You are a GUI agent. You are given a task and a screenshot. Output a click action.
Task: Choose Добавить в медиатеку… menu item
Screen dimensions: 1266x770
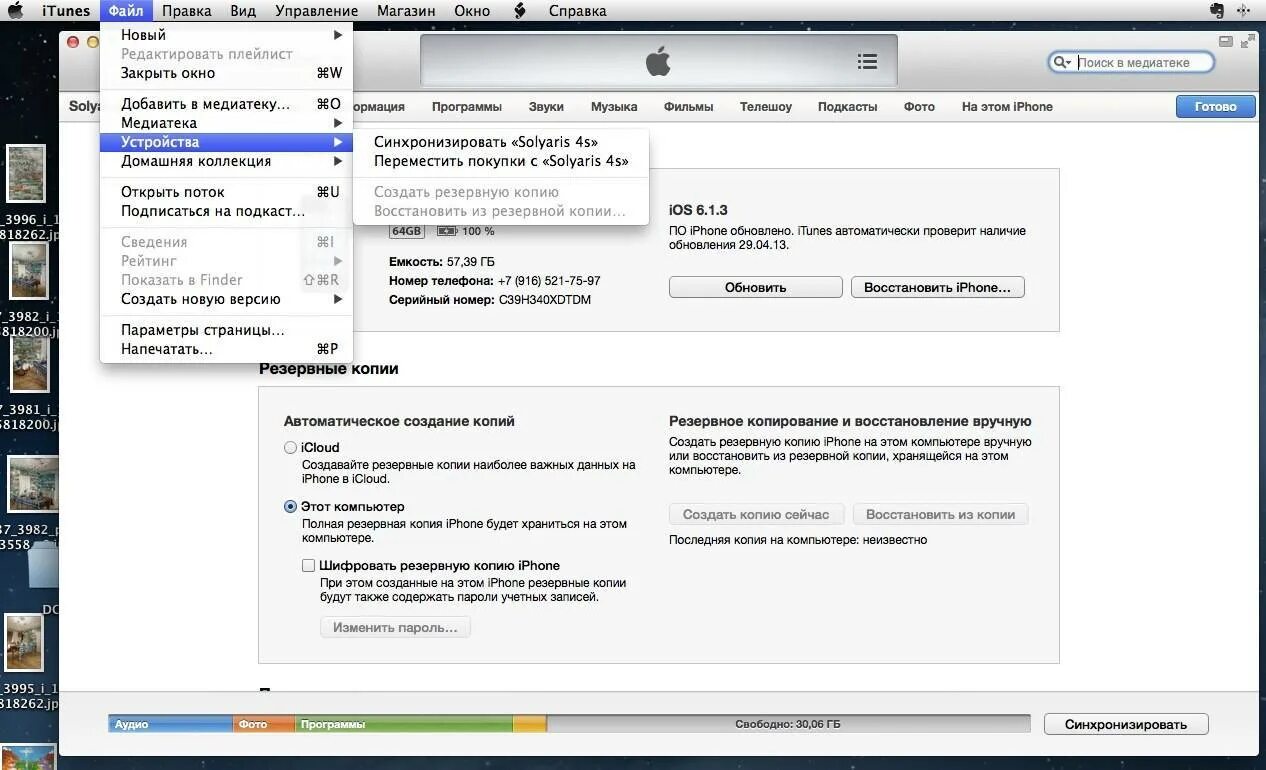(x=226, y=104)
